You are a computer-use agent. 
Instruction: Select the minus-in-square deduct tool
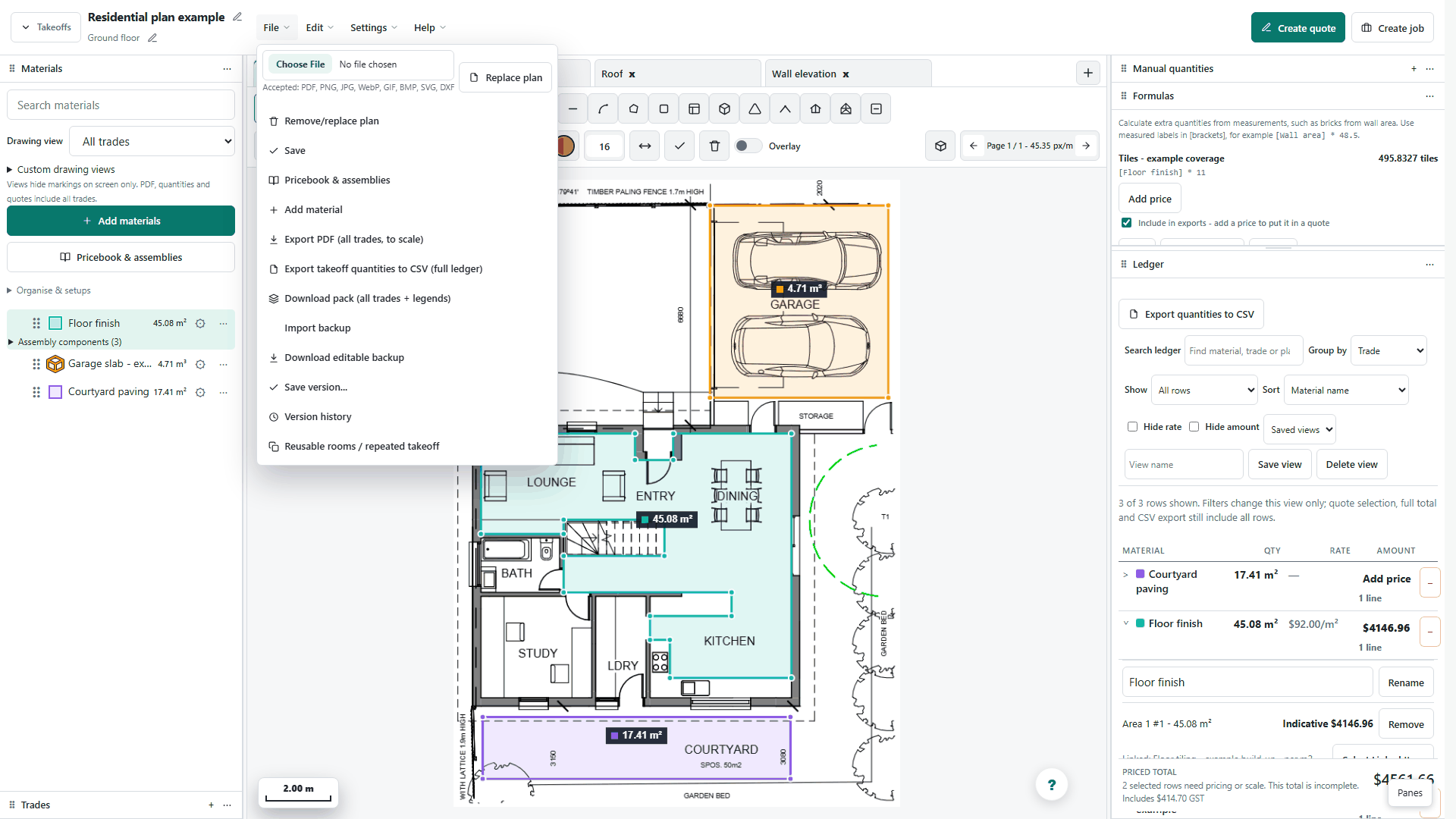(x=876, y=109)
